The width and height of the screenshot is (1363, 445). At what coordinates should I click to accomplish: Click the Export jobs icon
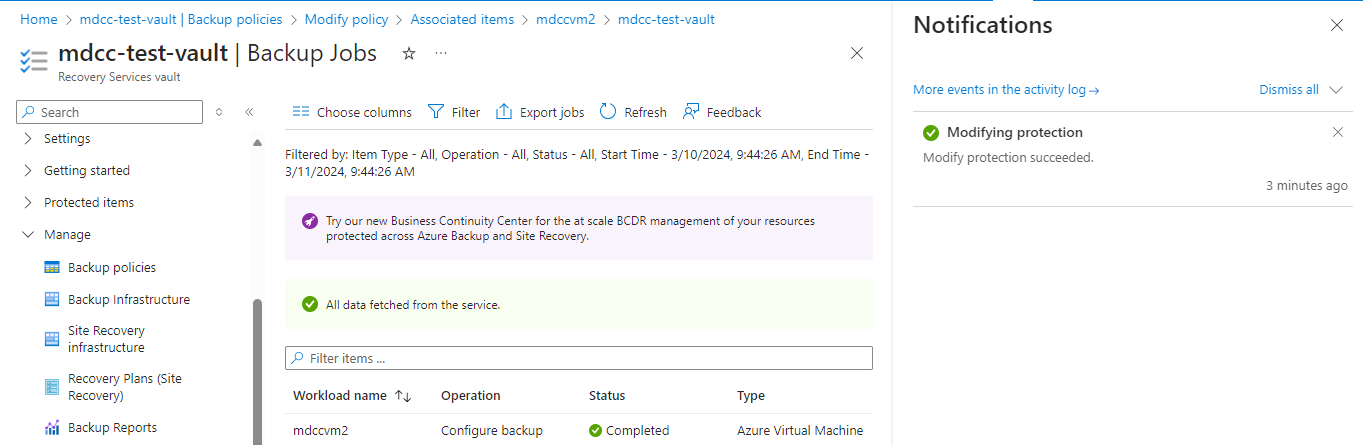[504, 112]
